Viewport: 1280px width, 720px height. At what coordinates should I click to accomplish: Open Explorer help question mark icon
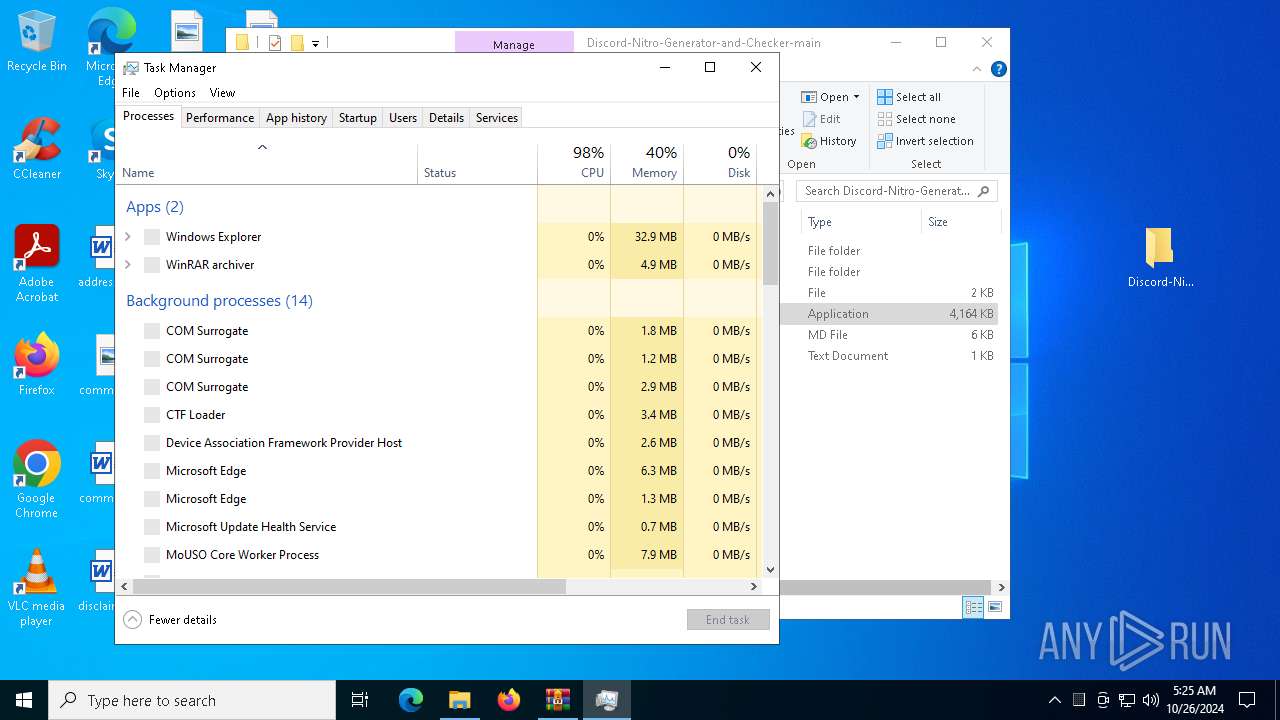point(998,69)
